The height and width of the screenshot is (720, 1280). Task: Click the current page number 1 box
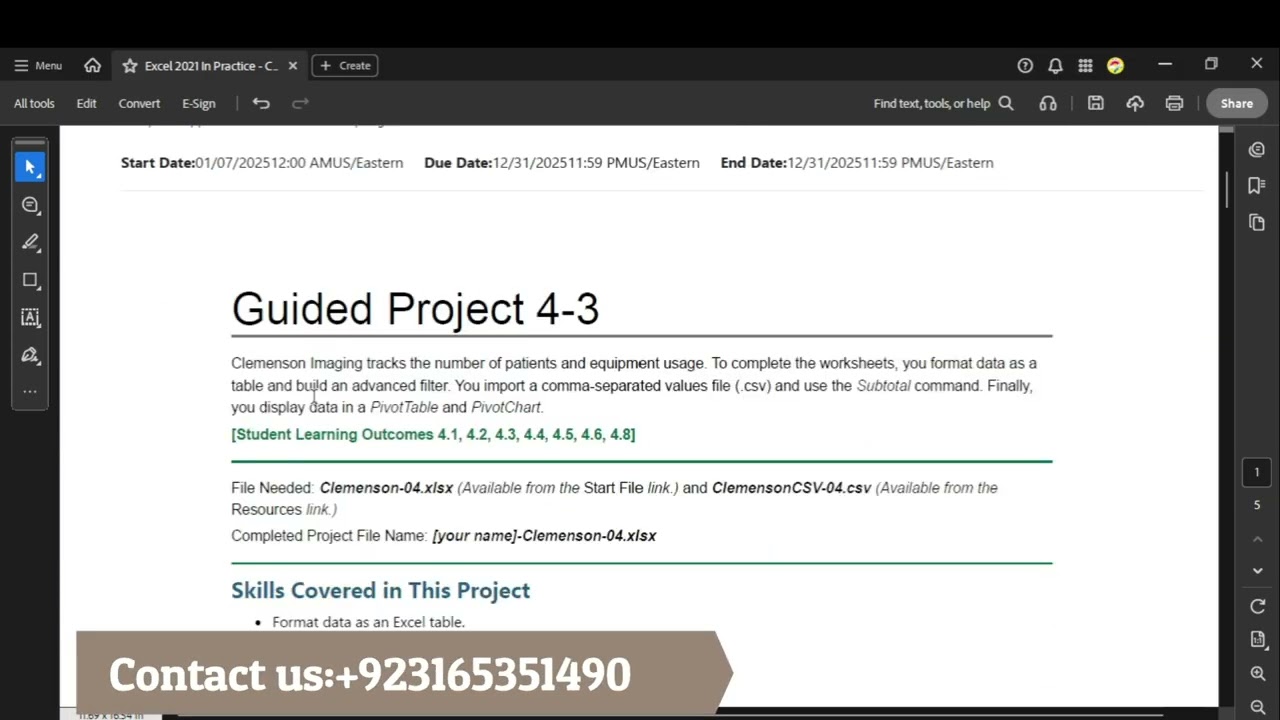point(1257,472)
